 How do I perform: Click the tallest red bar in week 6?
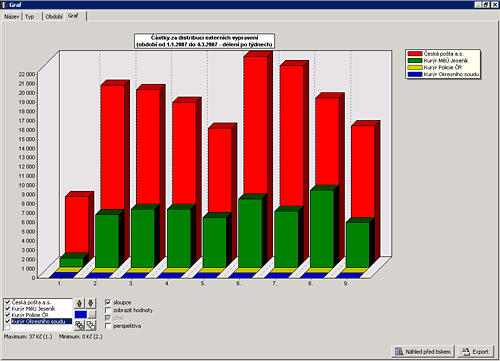(x=256, y=125)
